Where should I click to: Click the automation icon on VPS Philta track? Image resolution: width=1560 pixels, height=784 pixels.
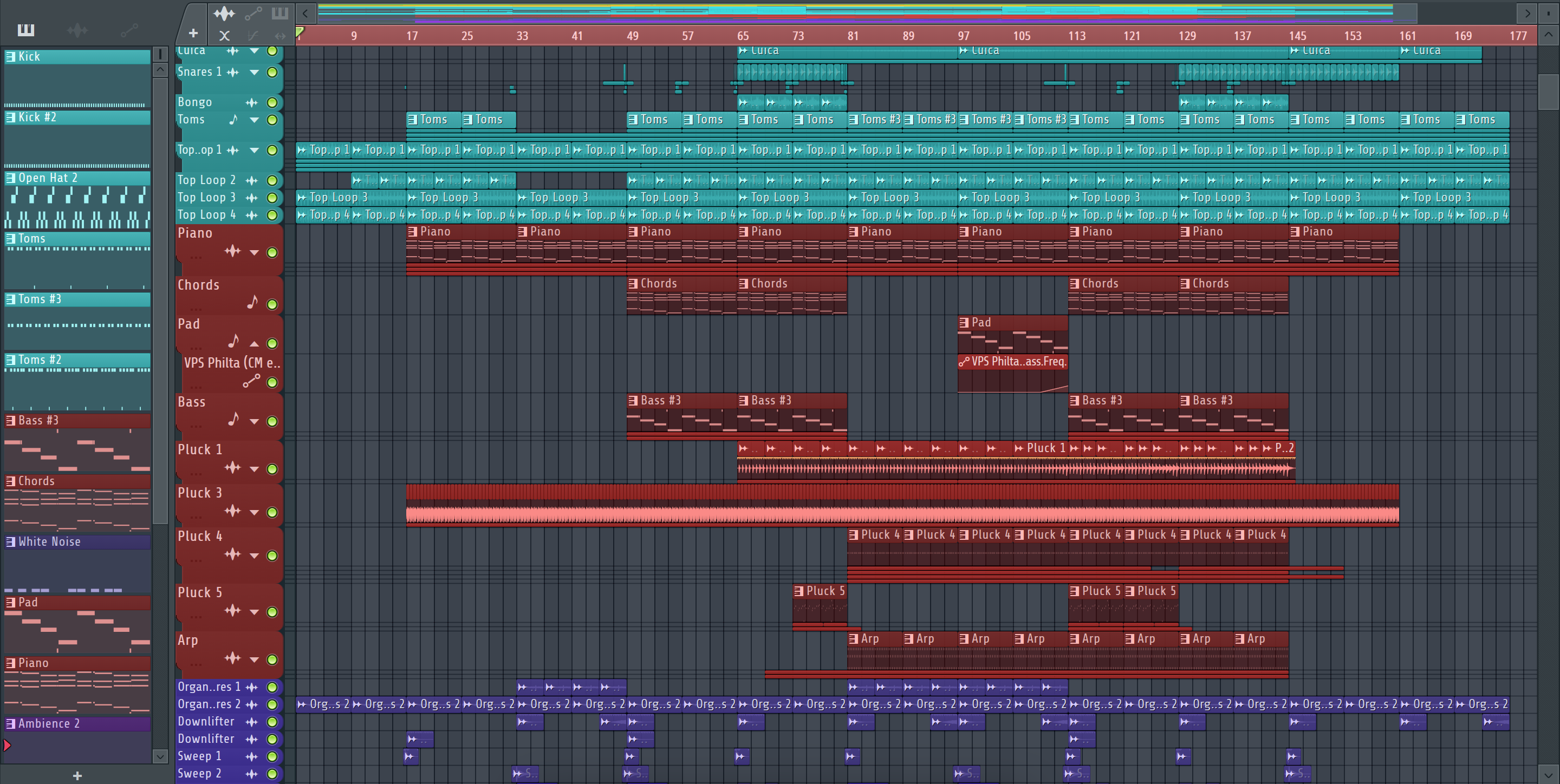tap(251, 381)
